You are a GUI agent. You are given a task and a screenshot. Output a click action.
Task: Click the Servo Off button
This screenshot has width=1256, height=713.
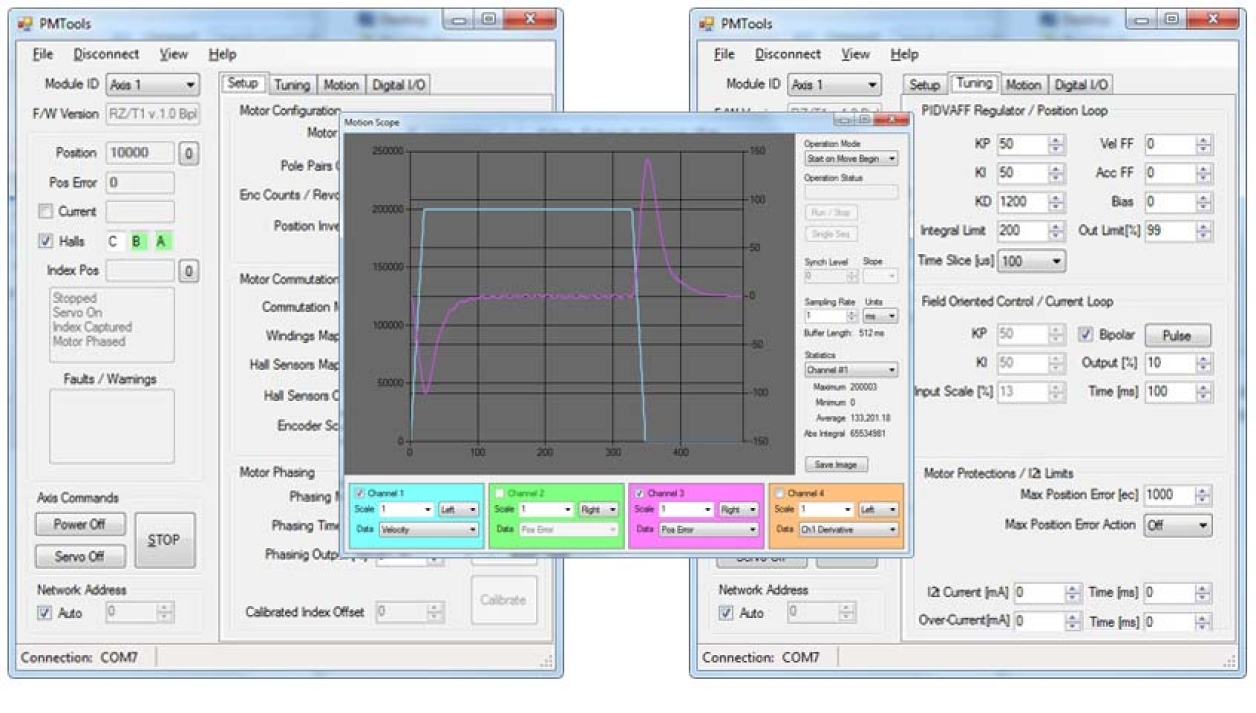pyautogui.click(x=79, y=557)
